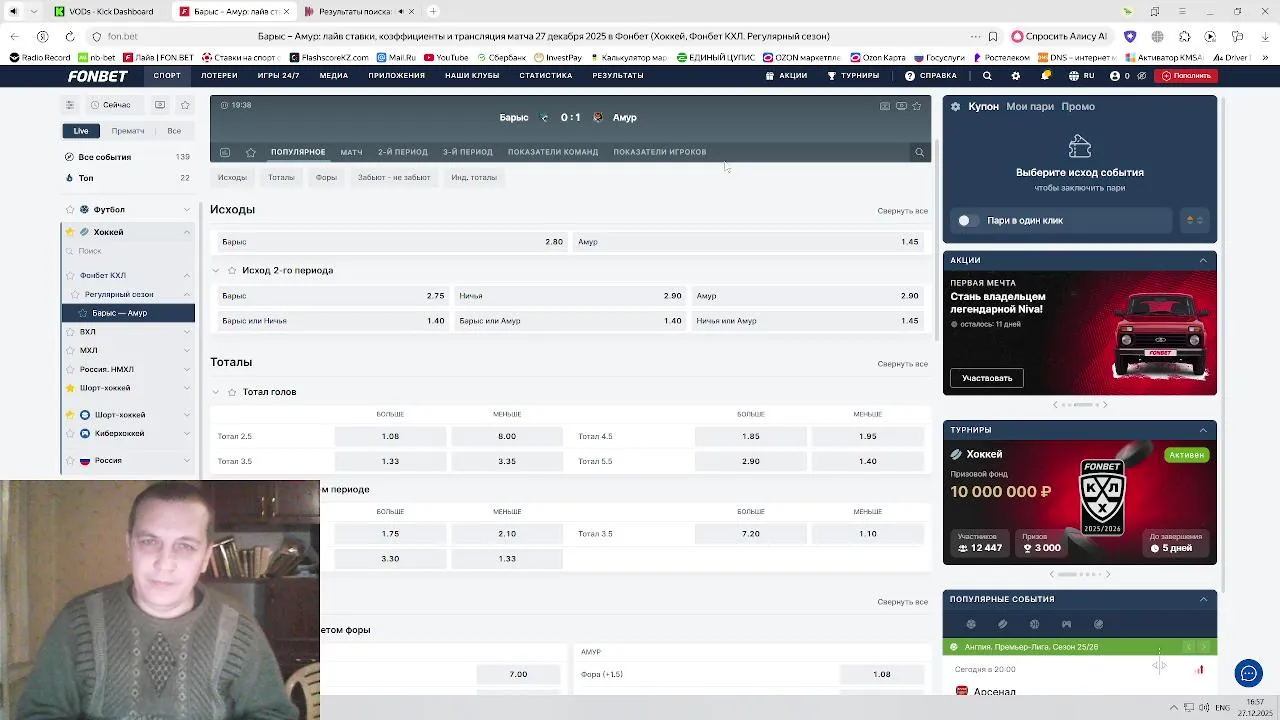The height and width of the screenshot is (720, 1280).
Task: Open the sidebar filter sliders icon
Action: click(70, 105)
